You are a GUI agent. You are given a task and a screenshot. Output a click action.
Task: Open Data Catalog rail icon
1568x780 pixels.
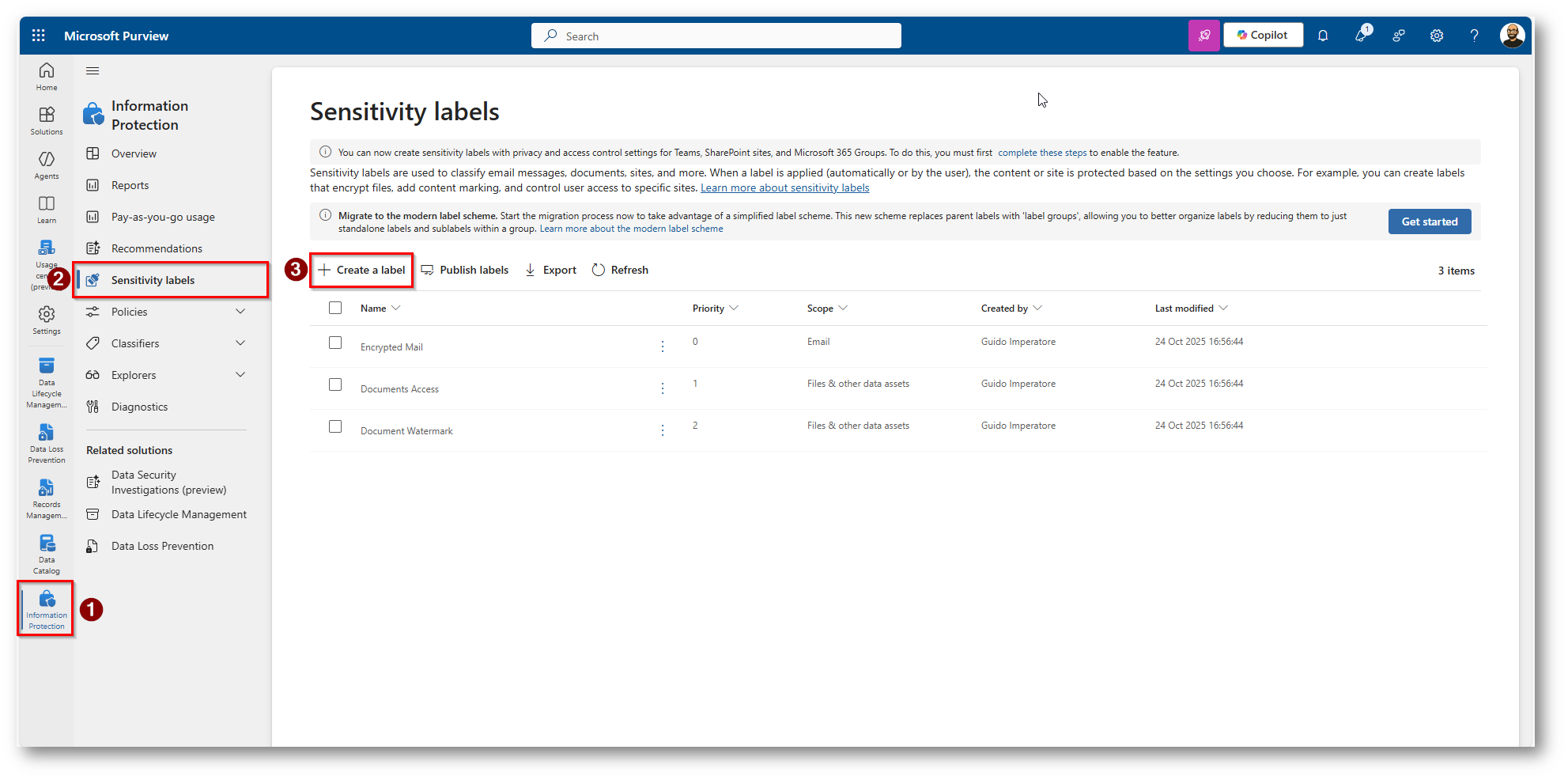click(47, 555)
